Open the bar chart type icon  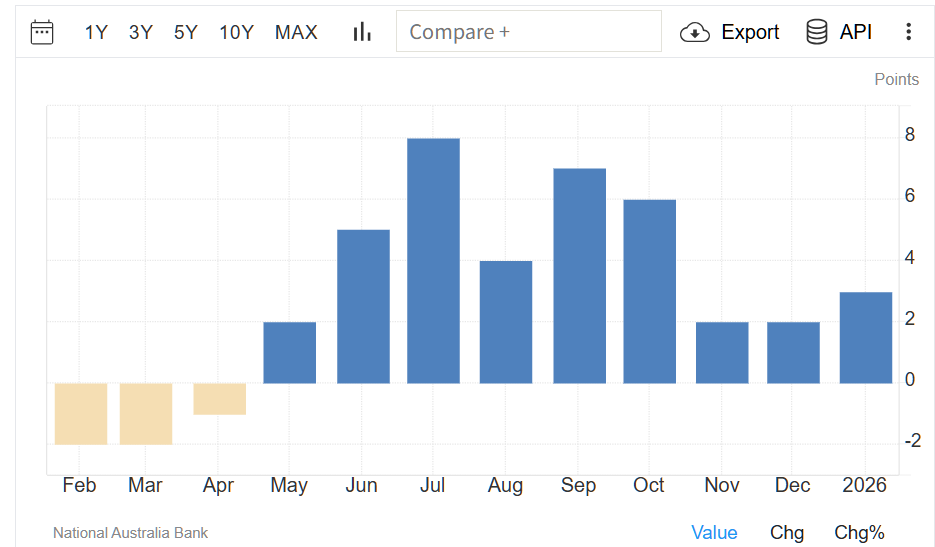[362, 32]
